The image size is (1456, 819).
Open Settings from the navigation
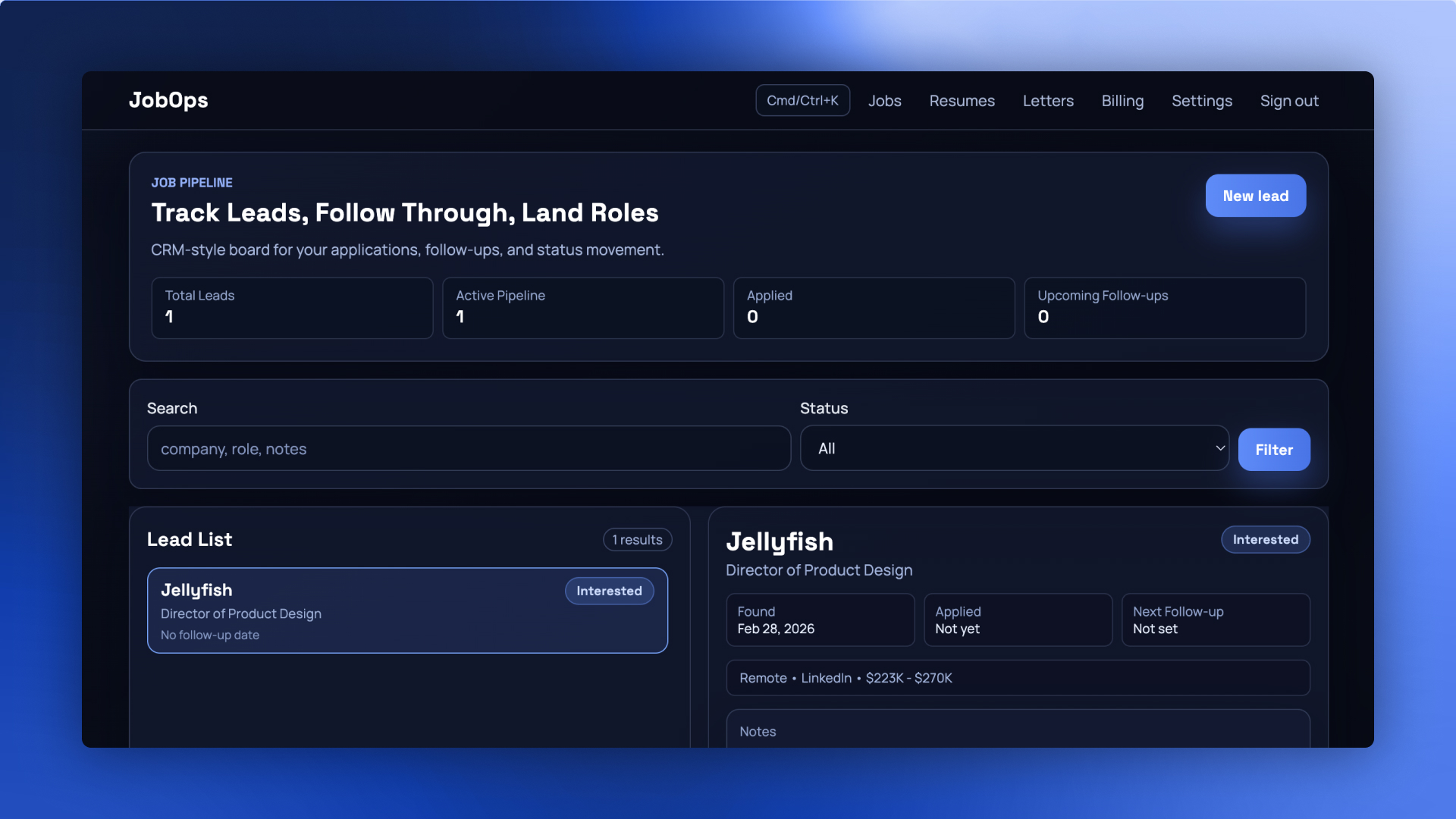(x=1201, y=101)
